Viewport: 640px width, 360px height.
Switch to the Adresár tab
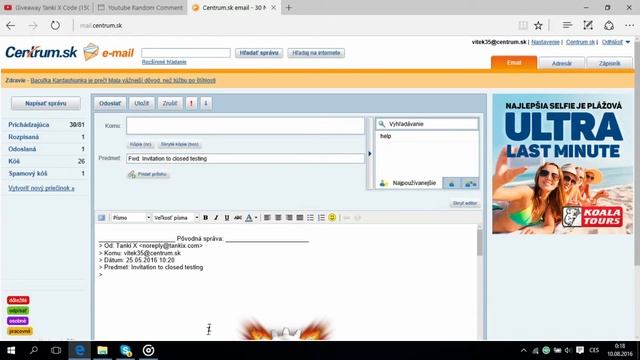(x=562, y=63)
